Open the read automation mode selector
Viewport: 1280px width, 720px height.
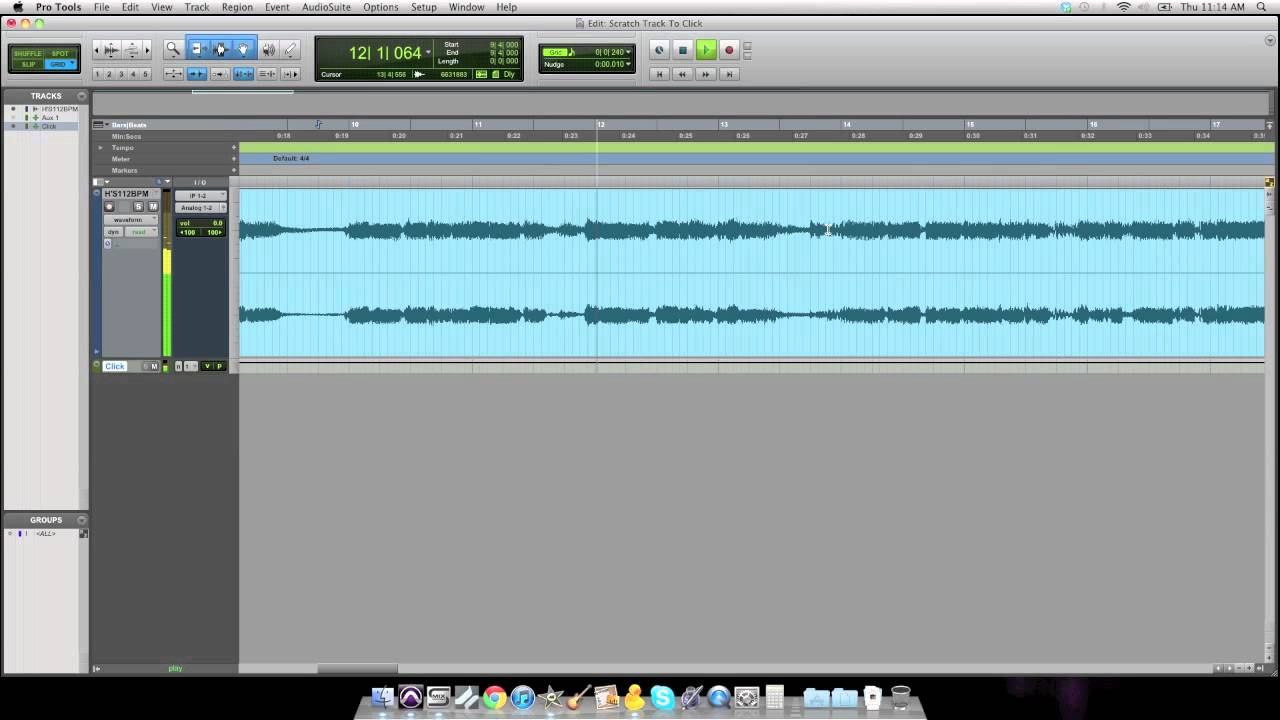click(x=141, y=232)
